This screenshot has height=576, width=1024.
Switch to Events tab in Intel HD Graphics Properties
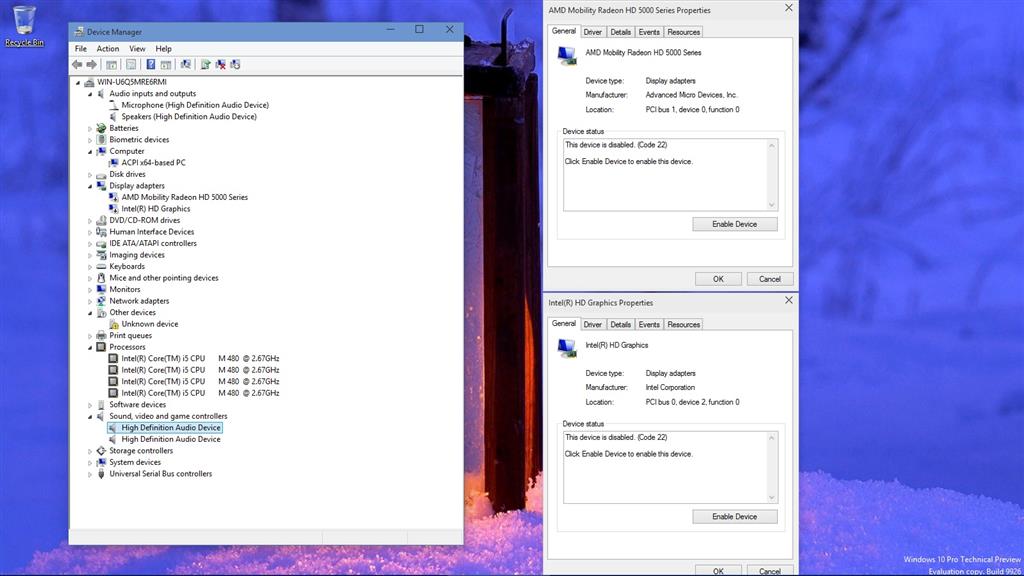(649, 325)
